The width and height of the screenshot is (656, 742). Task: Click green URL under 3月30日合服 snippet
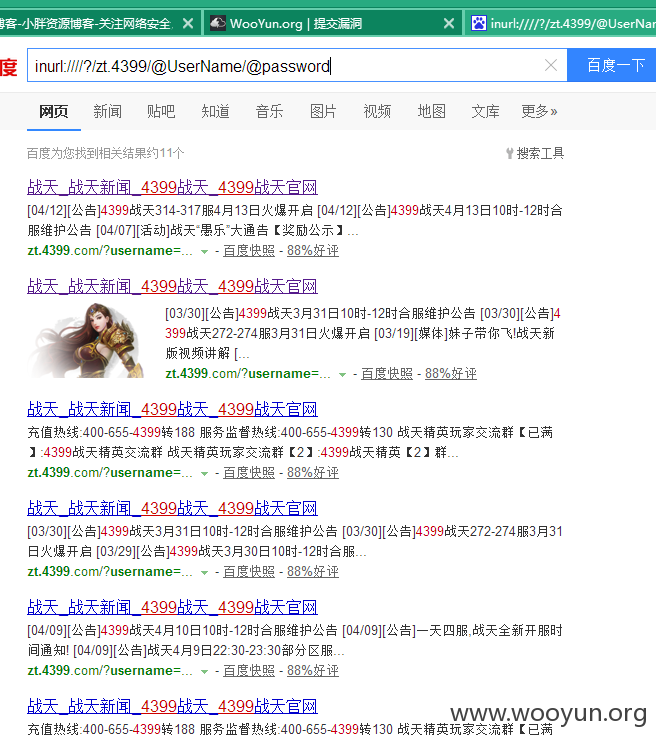click(x=110, y=572)
